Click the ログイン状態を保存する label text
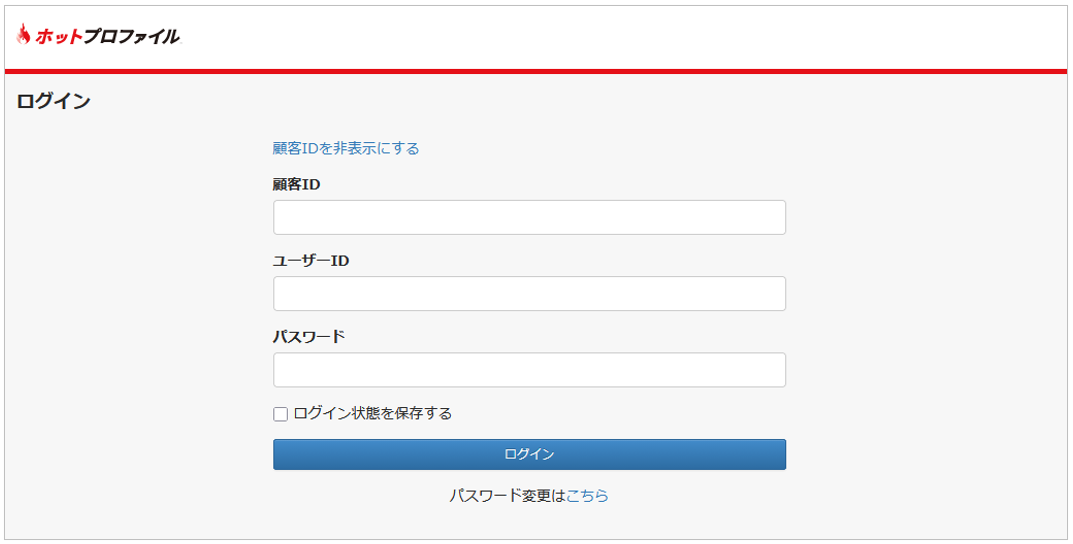Screen dimensions: 1073x544 (373, 413)
